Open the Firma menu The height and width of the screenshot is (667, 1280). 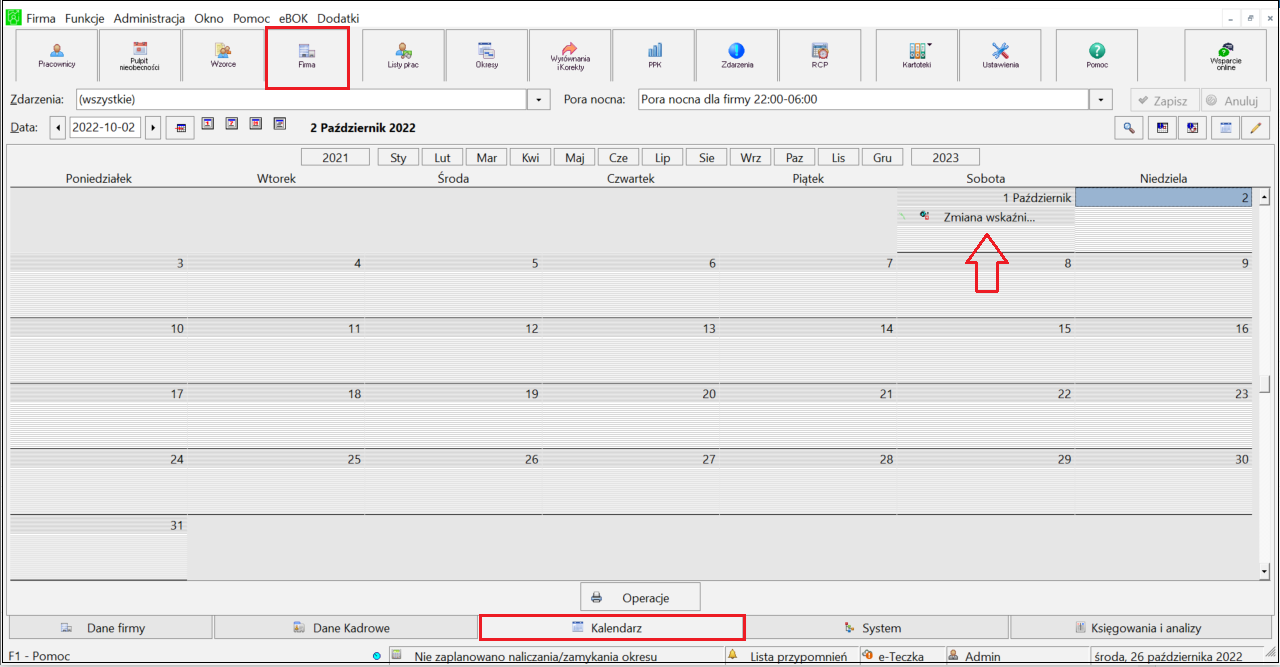click(41, 18)
